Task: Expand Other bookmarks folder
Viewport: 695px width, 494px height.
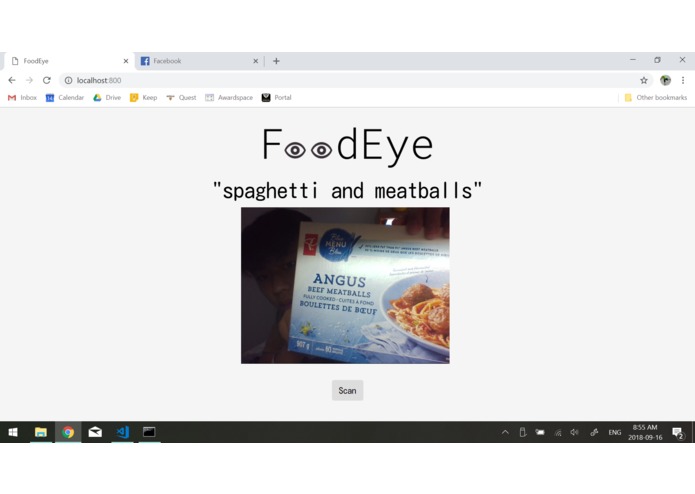Action: coord(656,97)
